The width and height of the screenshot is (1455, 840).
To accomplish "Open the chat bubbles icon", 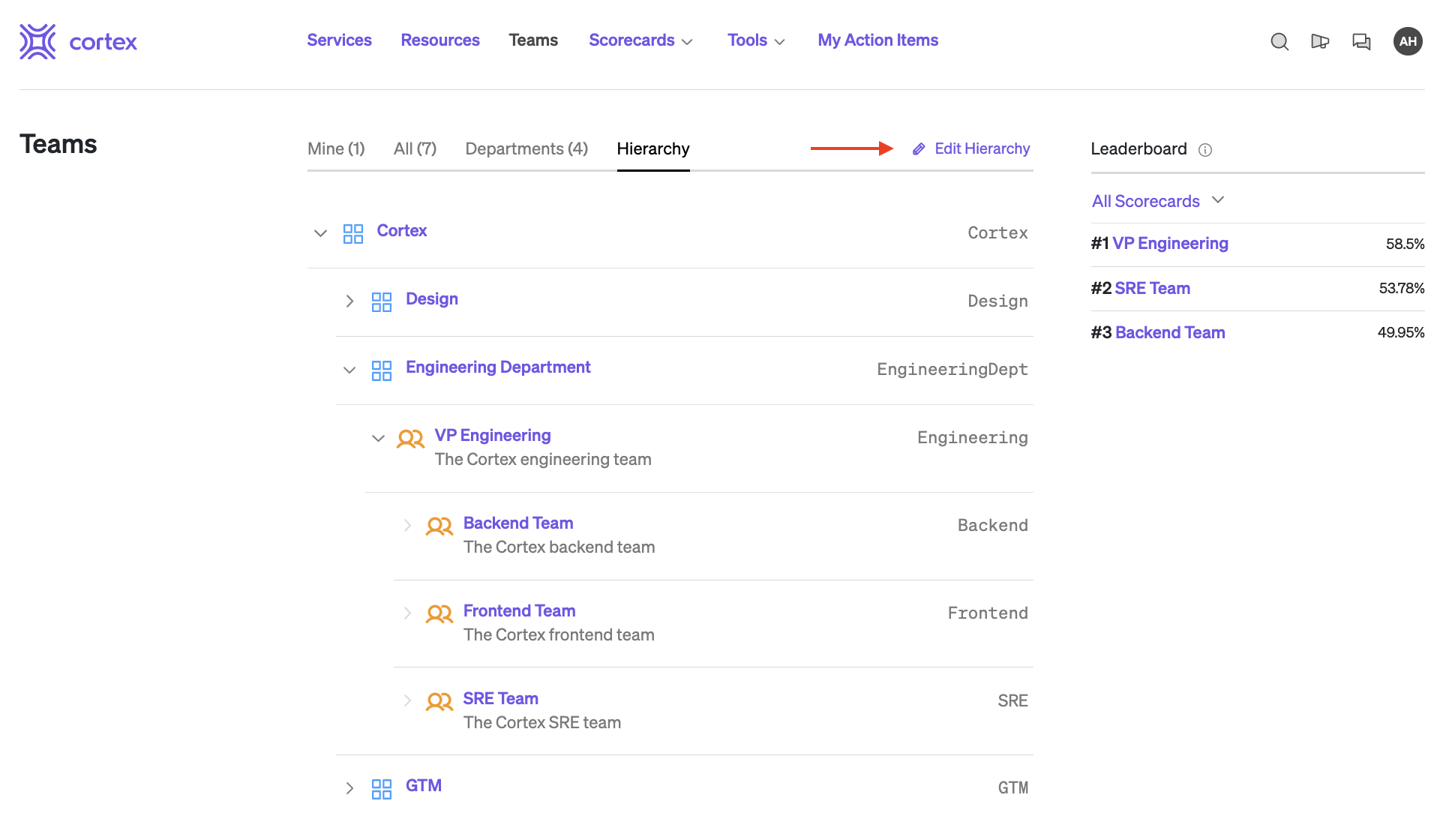I will tap(1361, 41).
